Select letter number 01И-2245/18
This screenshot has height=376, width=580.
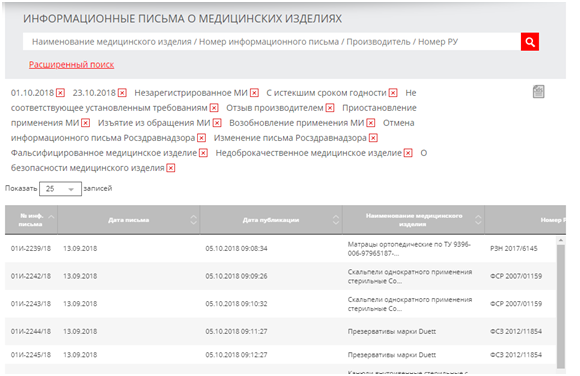click(31, 355)
